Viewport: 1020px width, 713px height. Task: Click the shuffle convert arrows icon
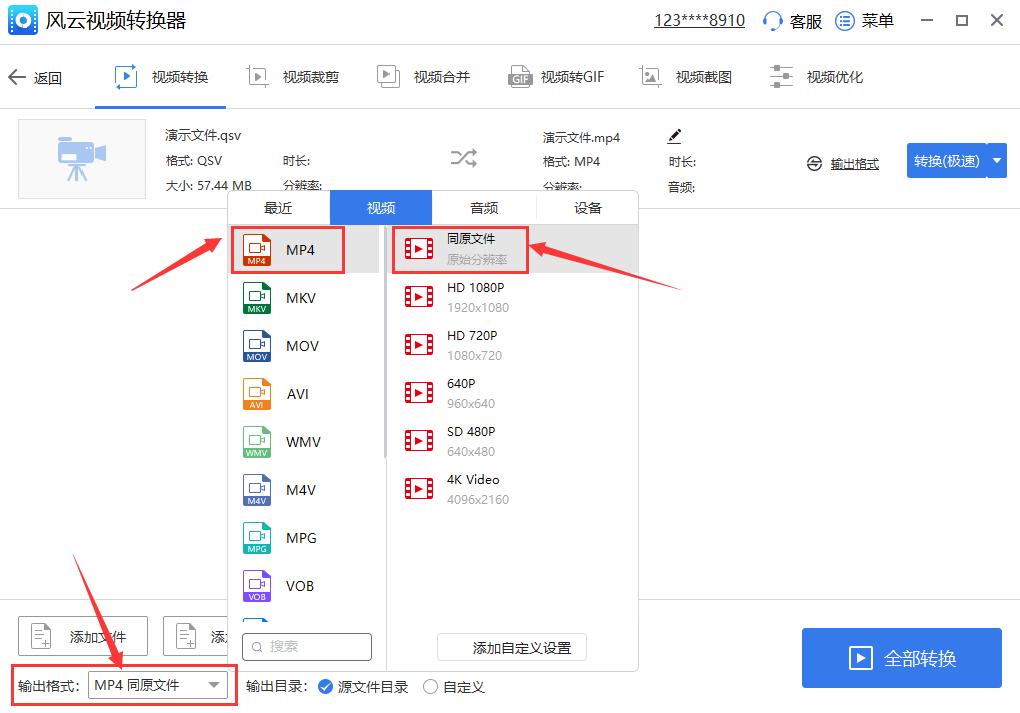pos(464,157)
